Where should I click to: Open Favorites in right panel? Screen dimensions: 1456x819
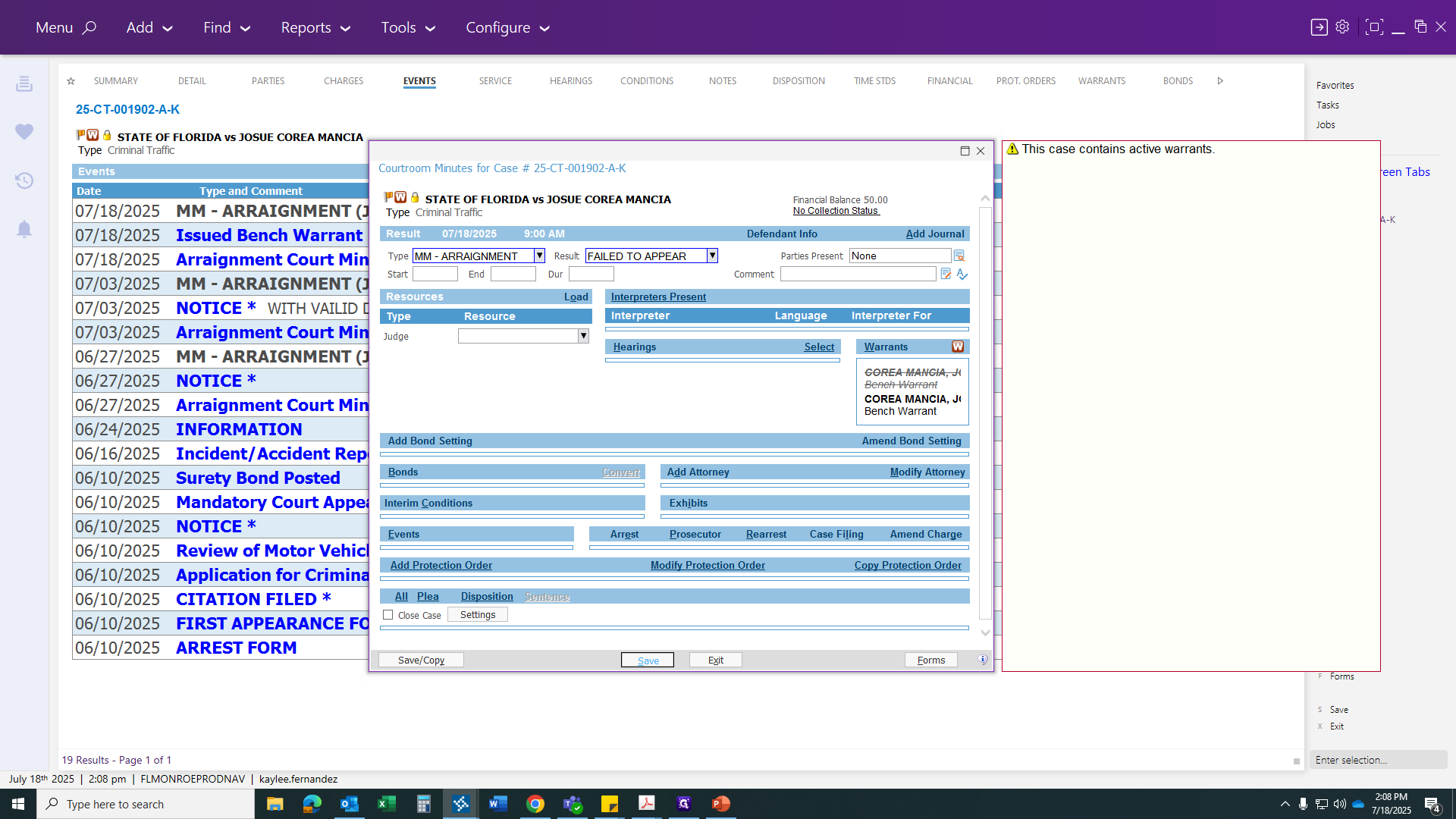1335,86
